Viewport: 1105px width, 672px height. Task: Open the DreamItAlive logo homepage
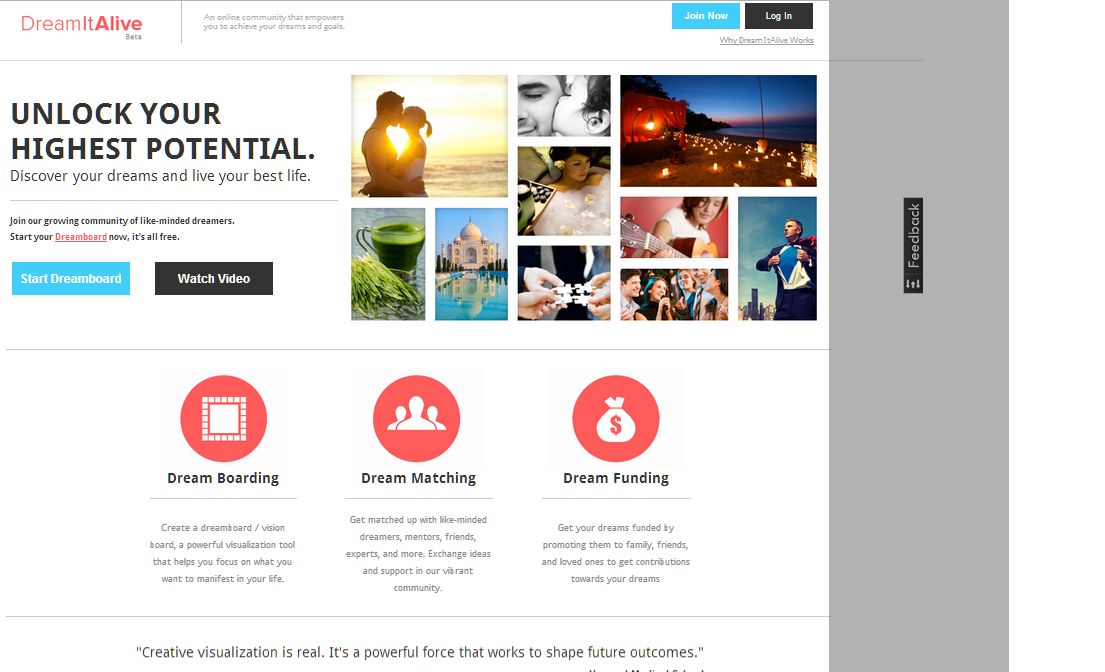pos(82,25)
